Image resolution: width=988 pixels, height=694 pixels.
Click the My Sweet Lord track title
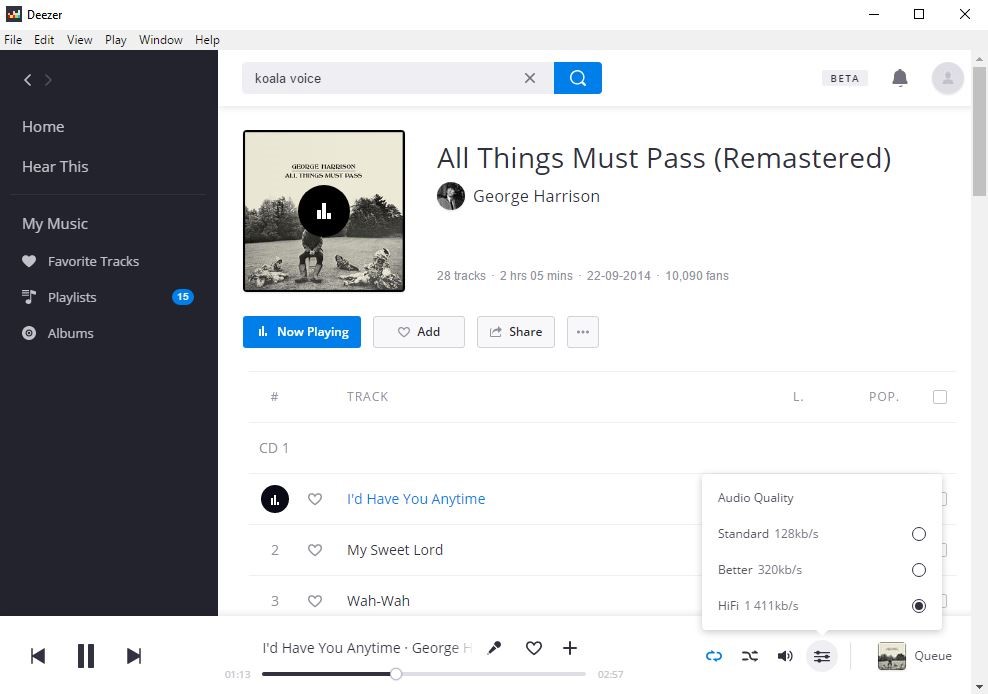pyautogui.click(x=395, y=550)
